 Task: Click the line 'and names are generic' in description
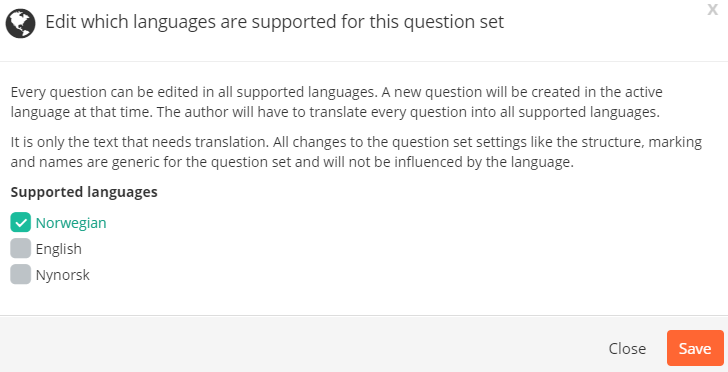click(292, 162)
